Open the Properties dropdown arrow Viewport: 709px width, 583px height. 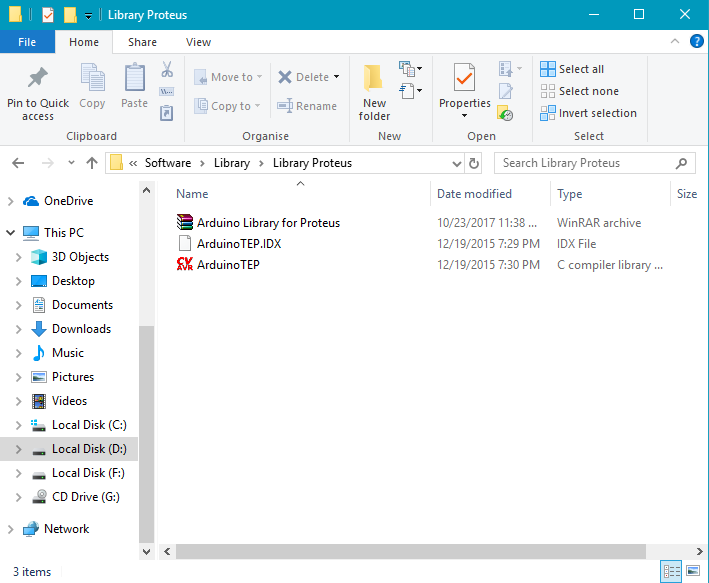[464, 116]
